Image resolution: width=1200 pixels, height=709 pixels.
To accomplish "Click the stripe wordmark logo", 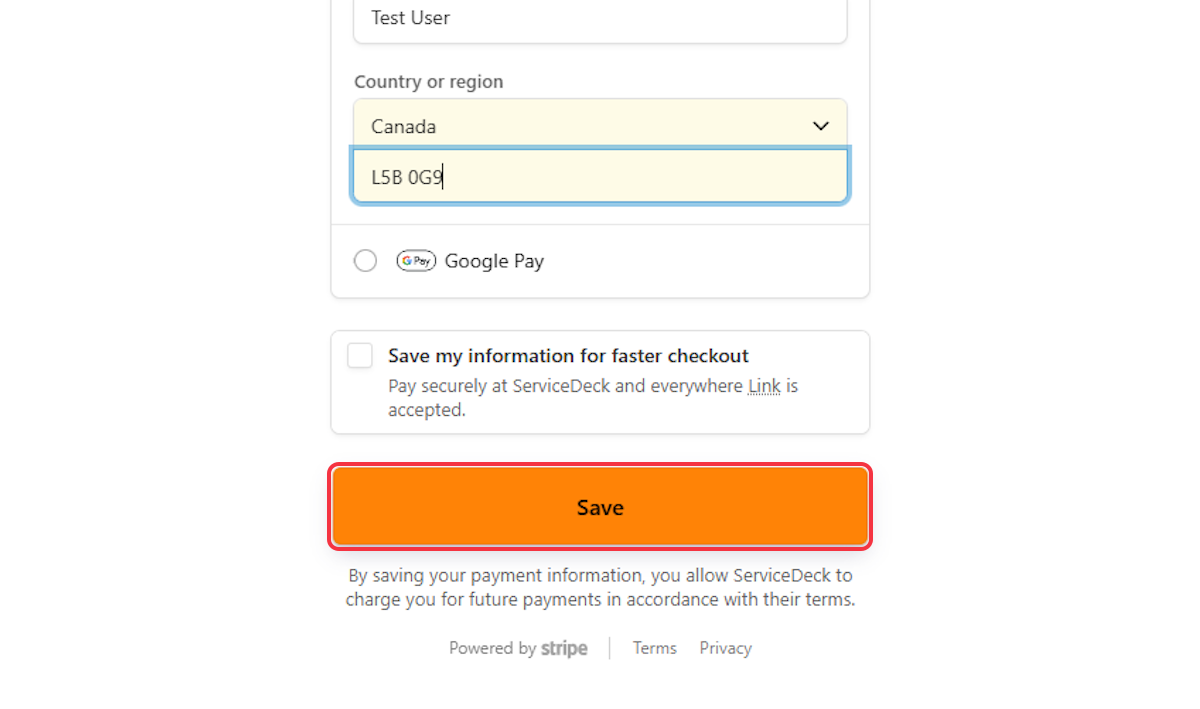I will point(565,648).
